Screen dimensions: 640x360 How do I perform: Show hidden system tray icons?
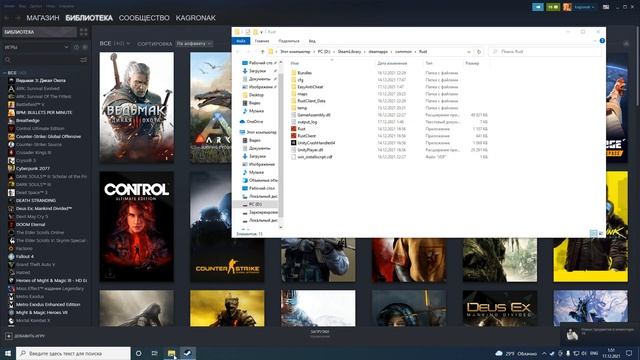(x=544, y=353)
